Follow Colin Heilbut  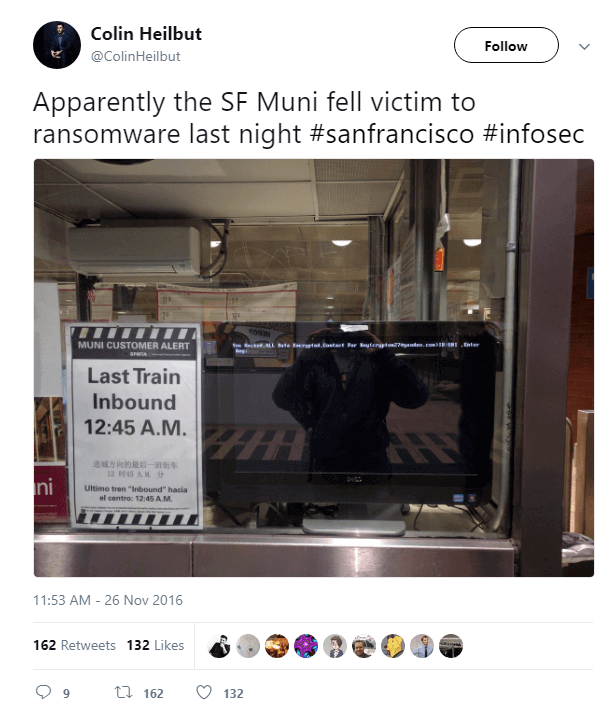pos(506,45)
